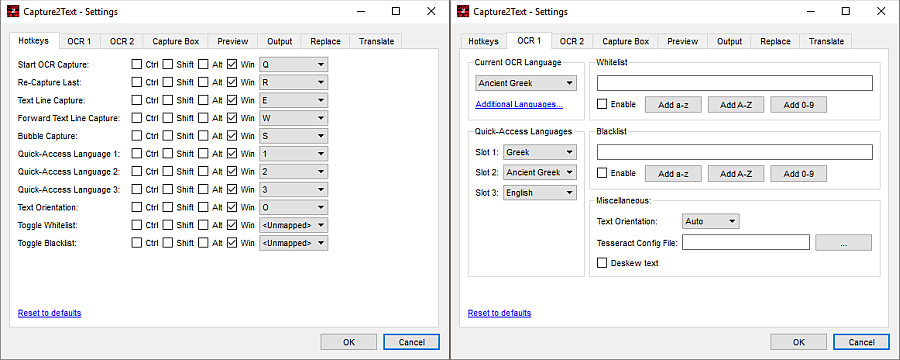
Task: Enable Shift for Re-Capture Last
Action: click(168, 82)
